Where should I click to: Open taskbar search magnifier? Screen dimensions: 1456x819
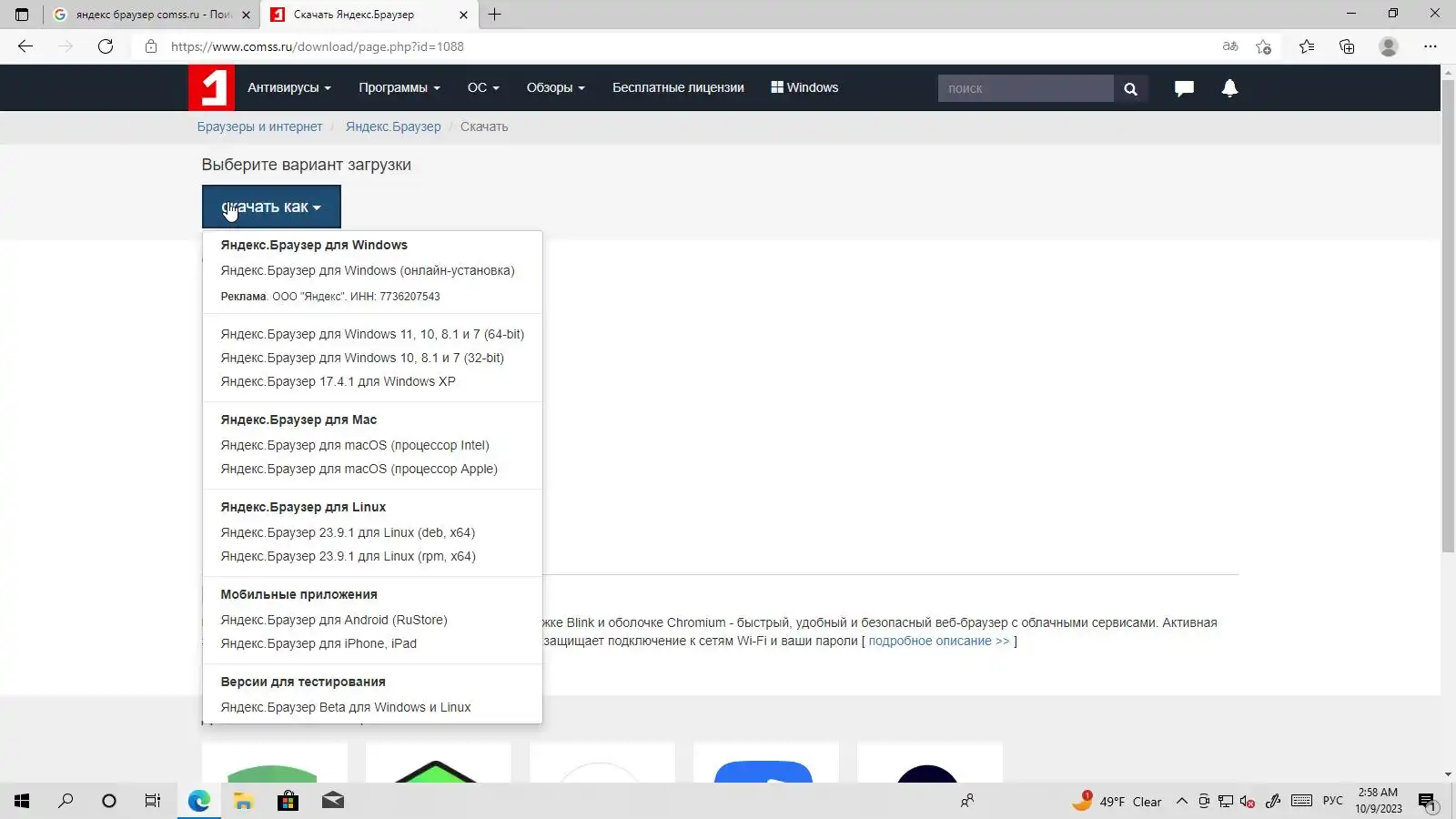point(66,801)
